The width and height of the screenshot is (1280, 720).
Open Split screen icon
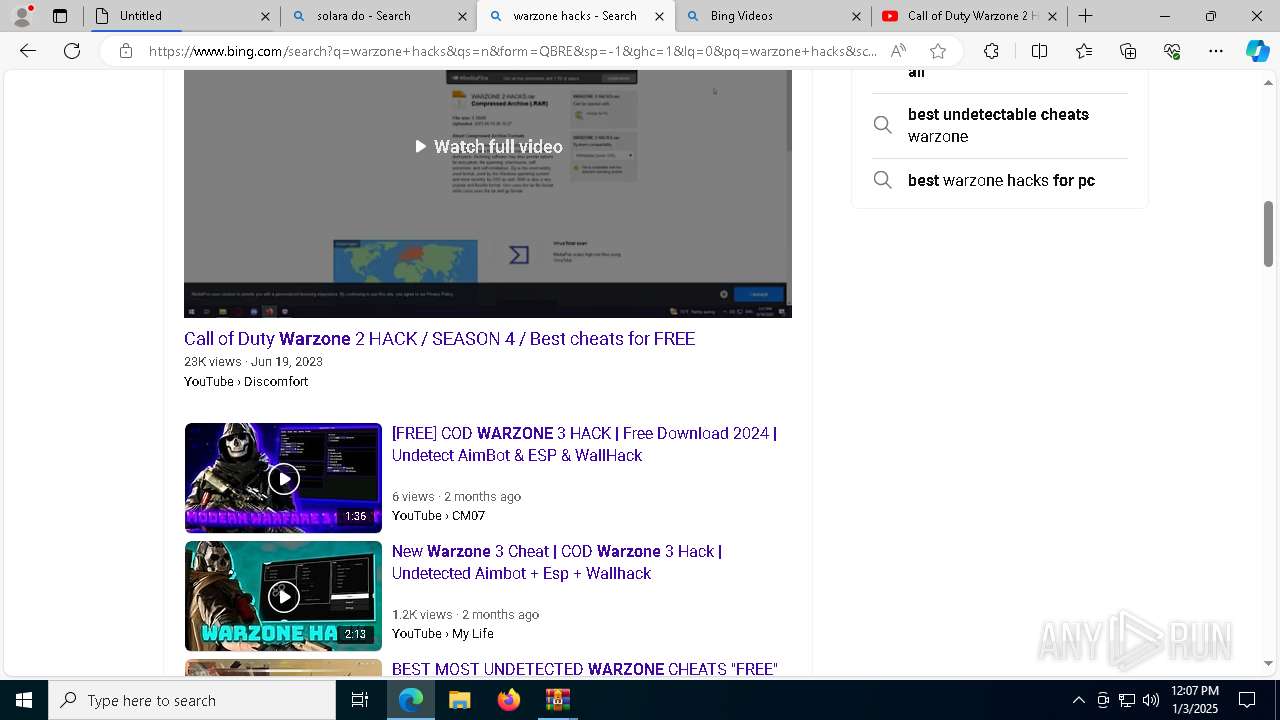(1039, 51)
